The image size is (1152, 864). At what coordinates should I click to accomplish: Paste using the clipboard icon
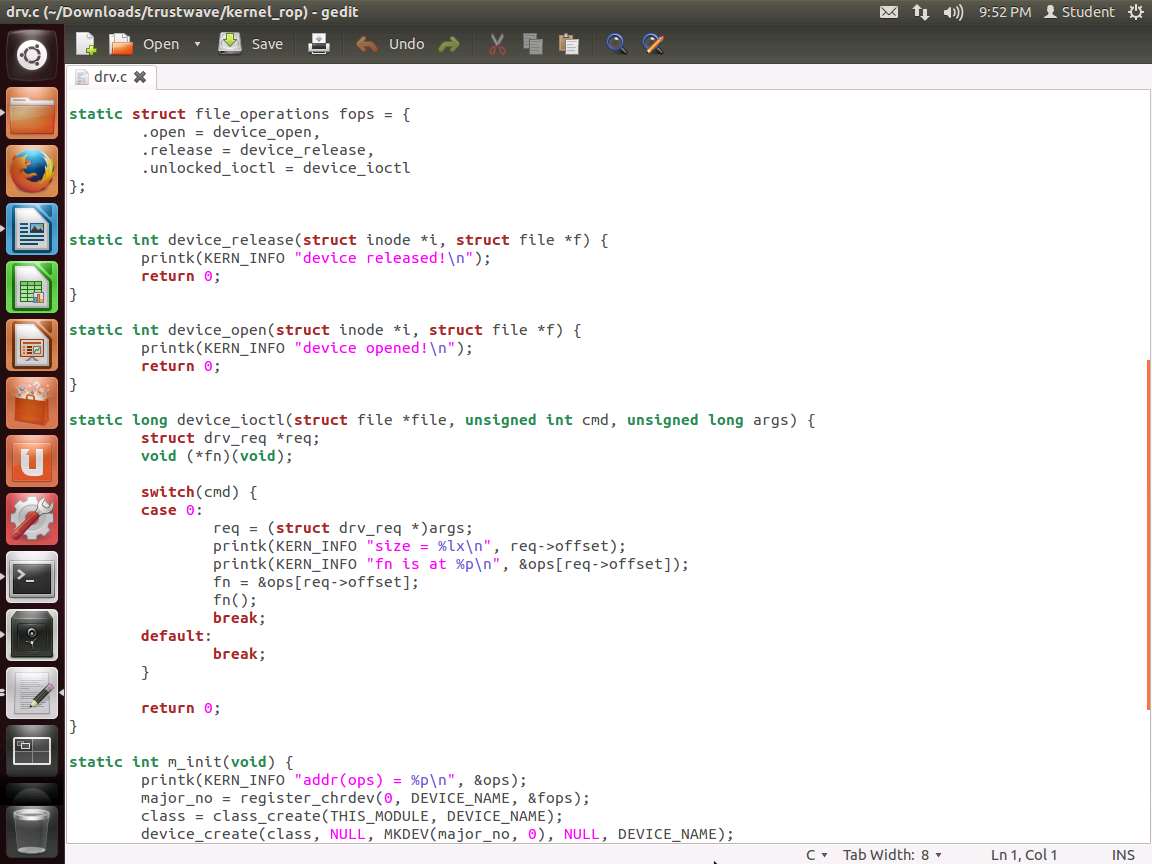pos(568,44)
